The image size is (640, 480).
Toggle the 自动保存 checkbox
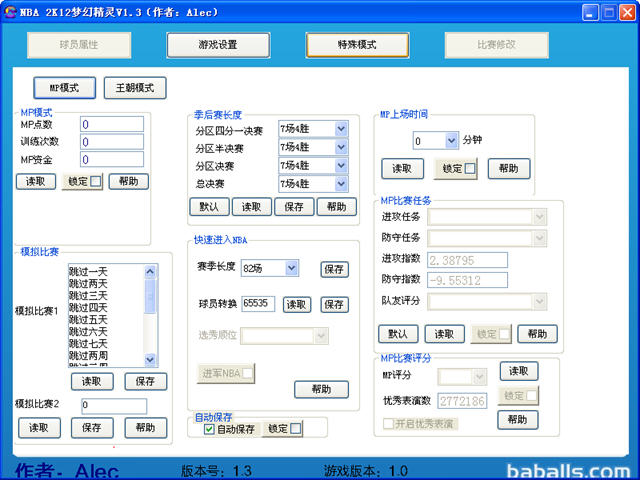tap(209, 429)
